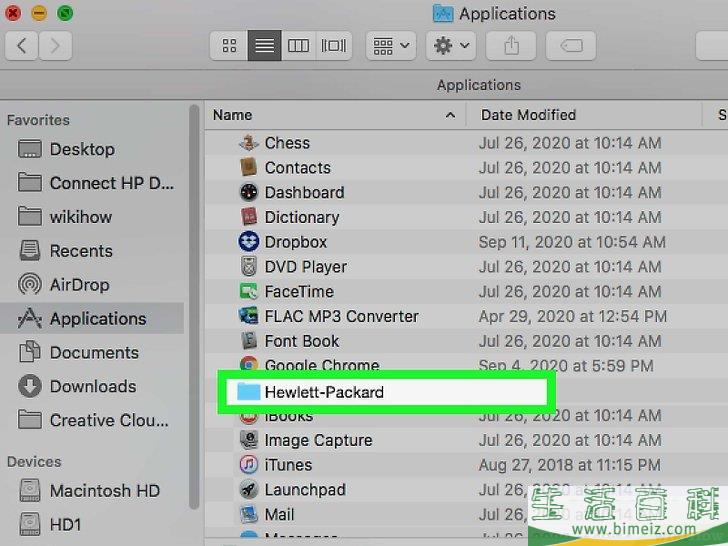728x546 pixels.
Task: Select the iTunes app icon
Action: coord(248,465)
